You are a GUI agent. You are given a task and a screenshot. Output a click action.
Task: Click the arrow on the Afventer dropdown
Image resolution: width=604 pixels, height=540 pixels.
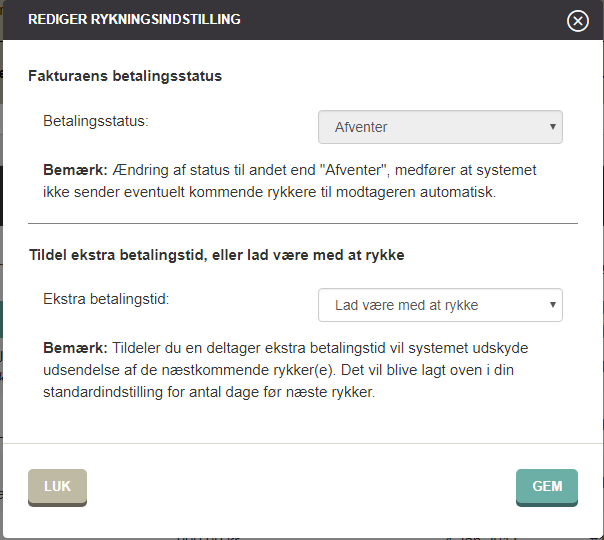[x=553, y=127]
